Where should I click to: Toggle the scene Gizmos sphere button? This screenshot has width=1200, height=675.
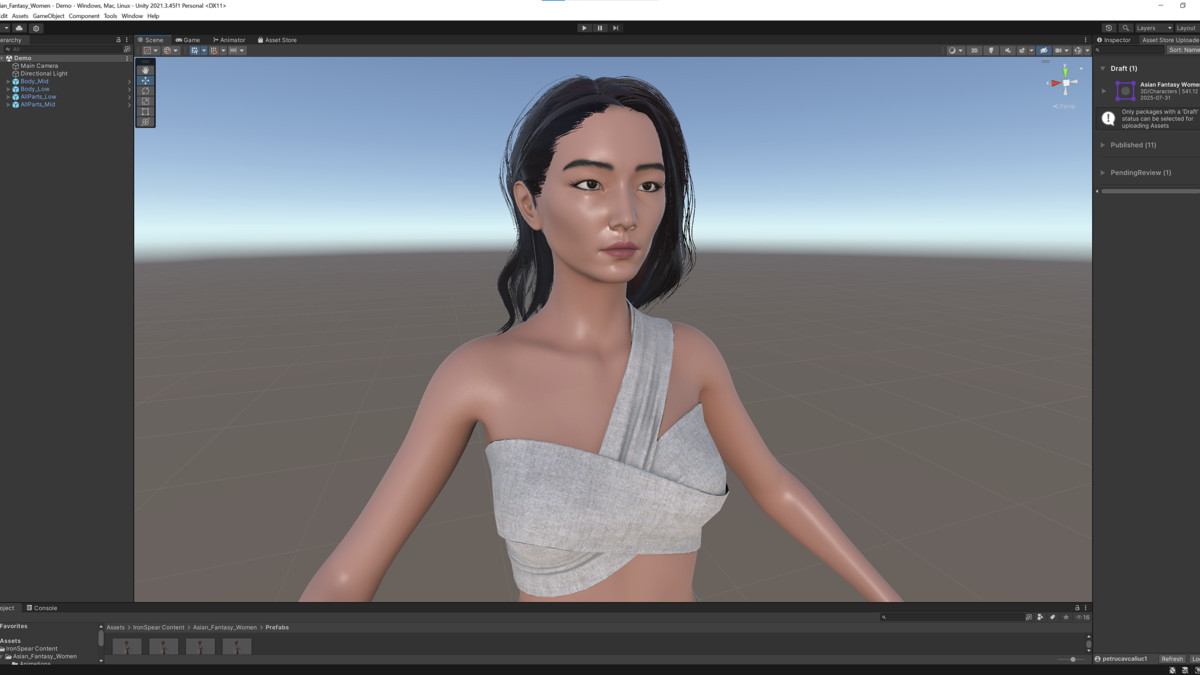[x=1078, y=50]
